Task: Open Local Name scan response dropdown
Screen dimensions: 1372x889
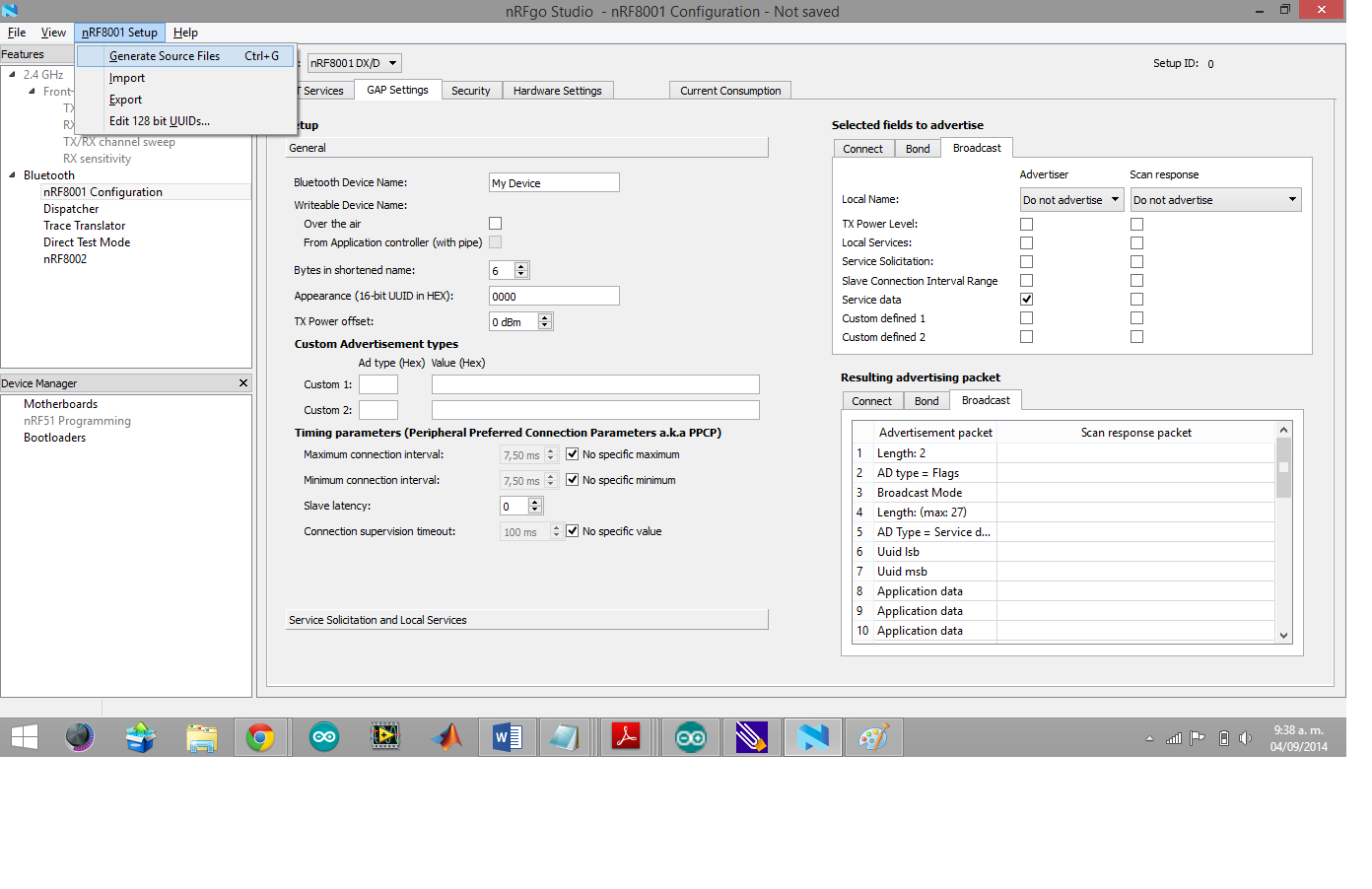Action: (1215, 200)
